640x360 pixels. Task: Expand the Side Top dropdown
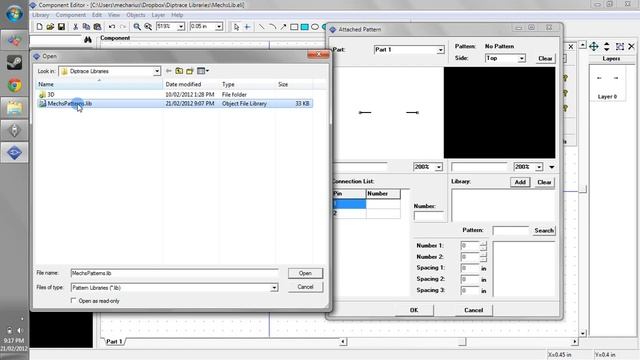pos(521,58)
